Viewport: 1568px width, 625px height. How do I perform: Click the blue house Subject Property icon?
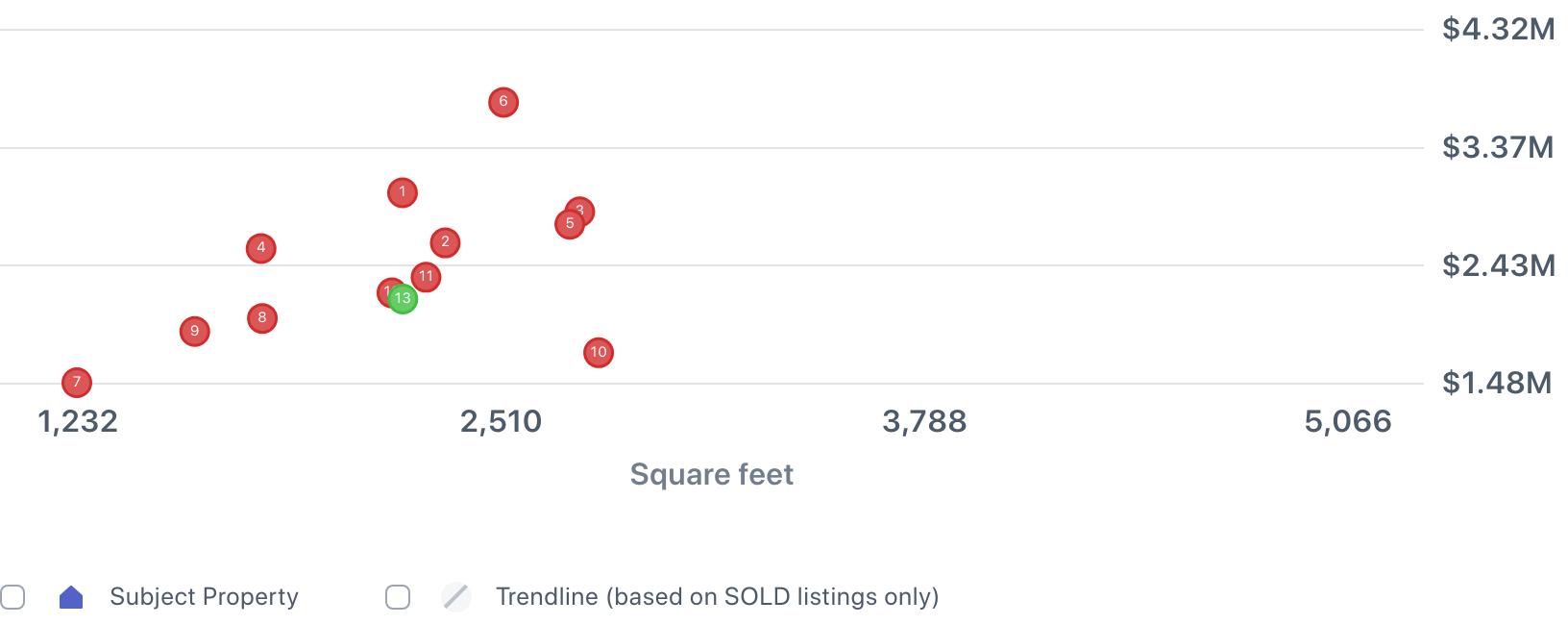tap(71, 597)
